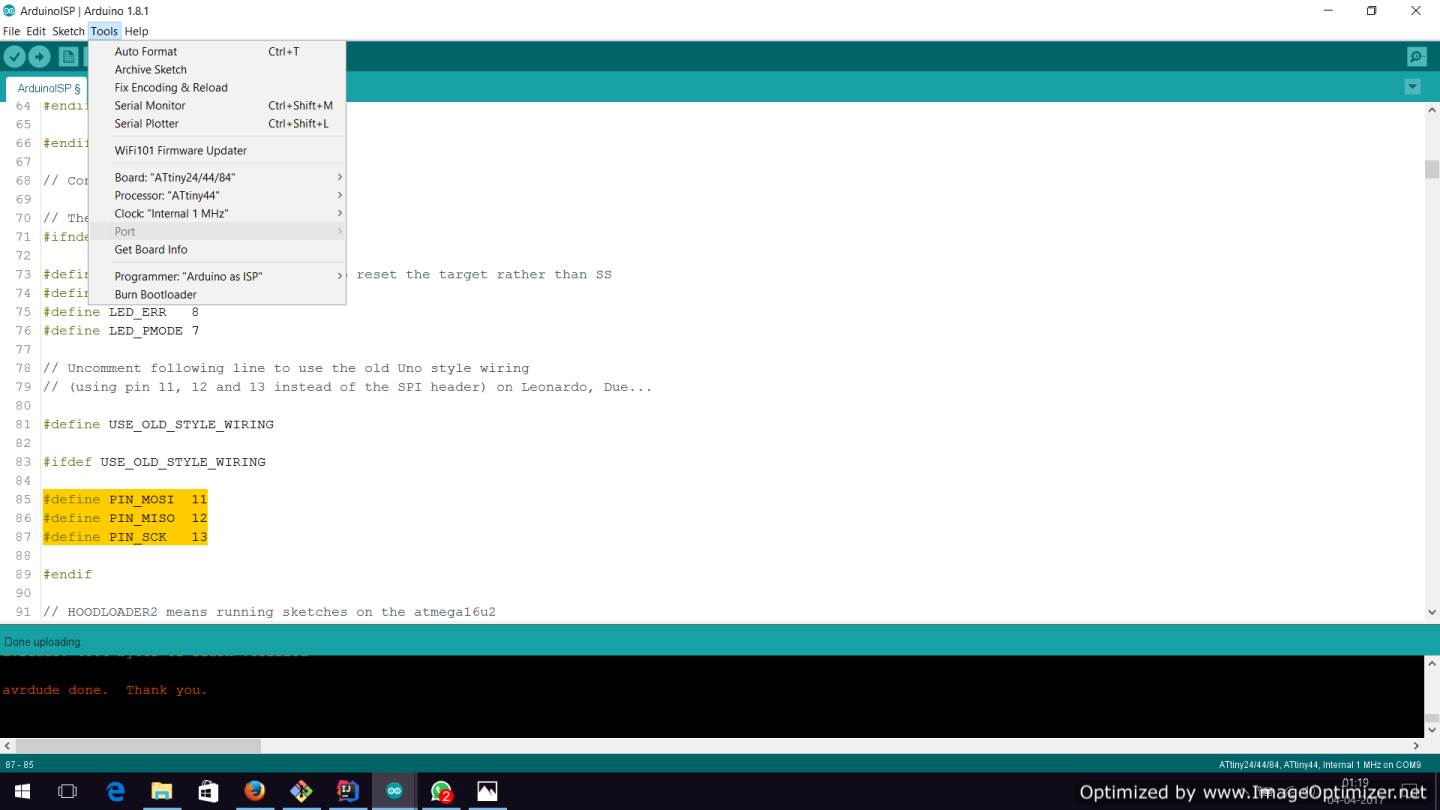Click the HOODLOADER2 comment line
This screenshot has width=1440, height=810.
point(269,612)
